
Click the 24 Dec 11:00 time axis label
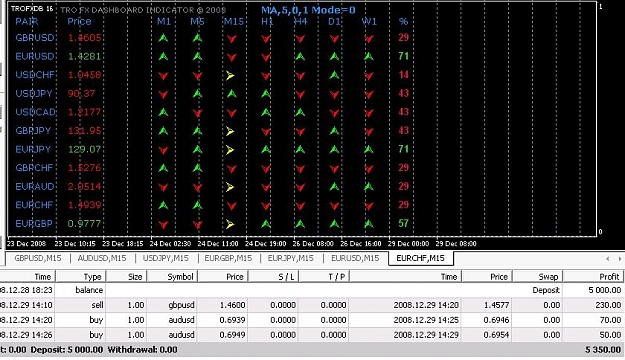click(218, 244)
